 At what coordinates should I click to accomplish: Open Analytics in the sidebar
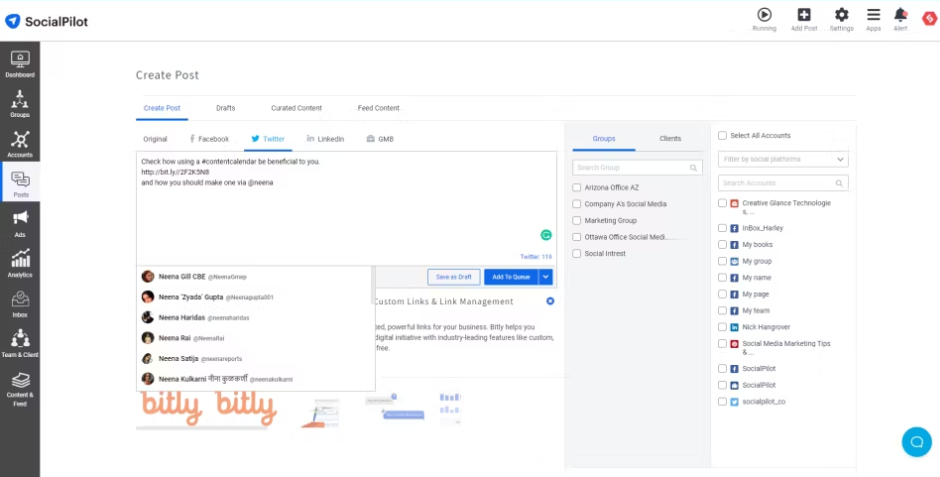point(20,264)
